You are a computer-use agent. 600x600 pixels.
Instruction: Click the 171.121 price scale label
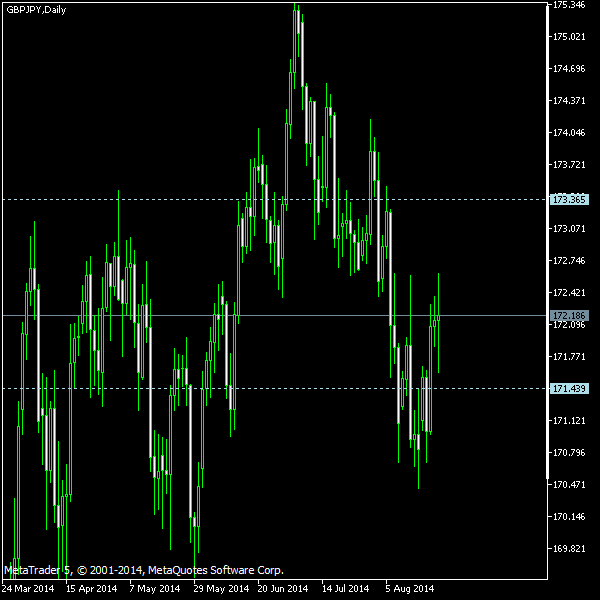(x=569, y=421)
